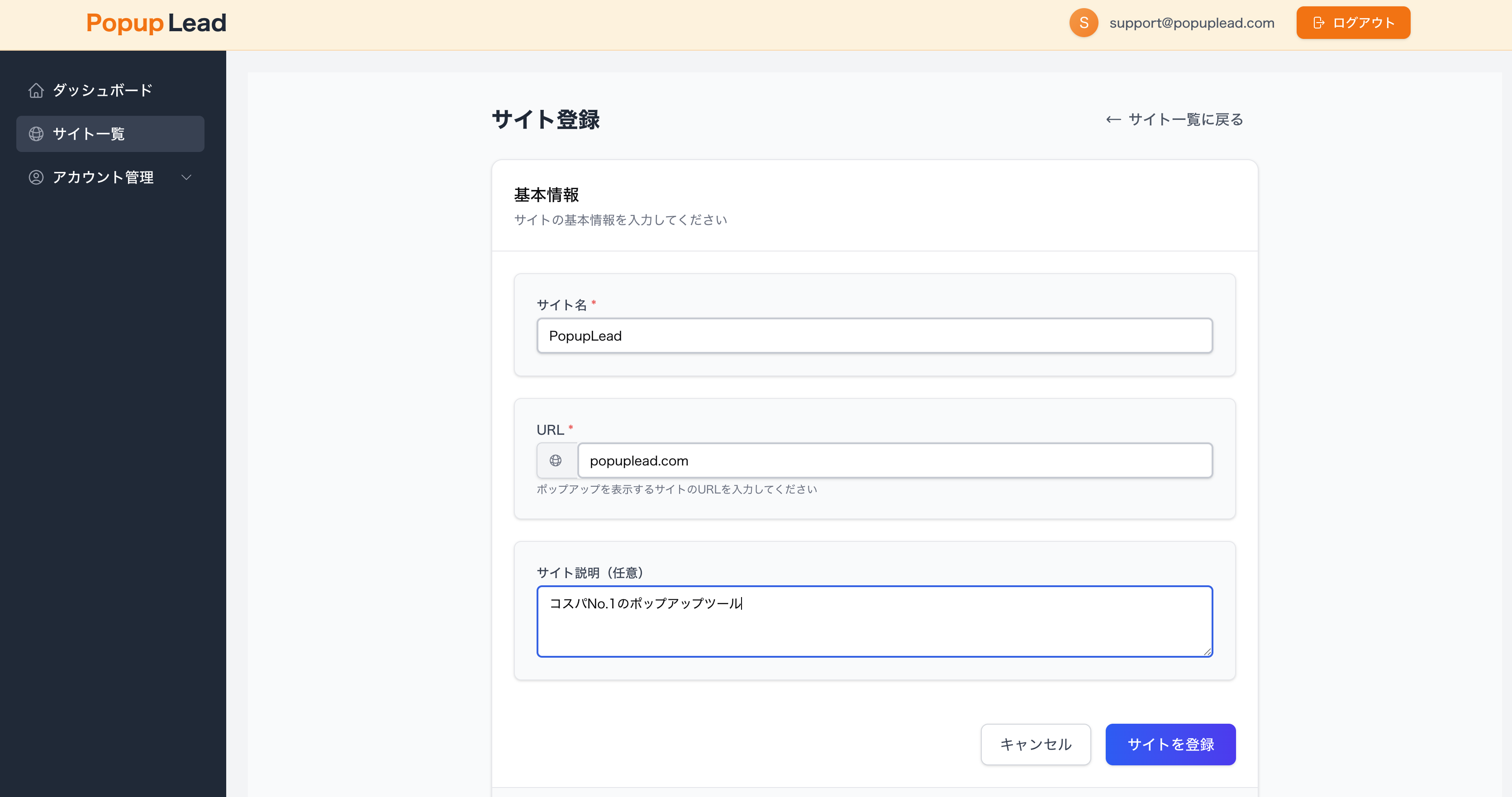
Task: Click the account icon next to アカウント管理
Action: point(36,177)
